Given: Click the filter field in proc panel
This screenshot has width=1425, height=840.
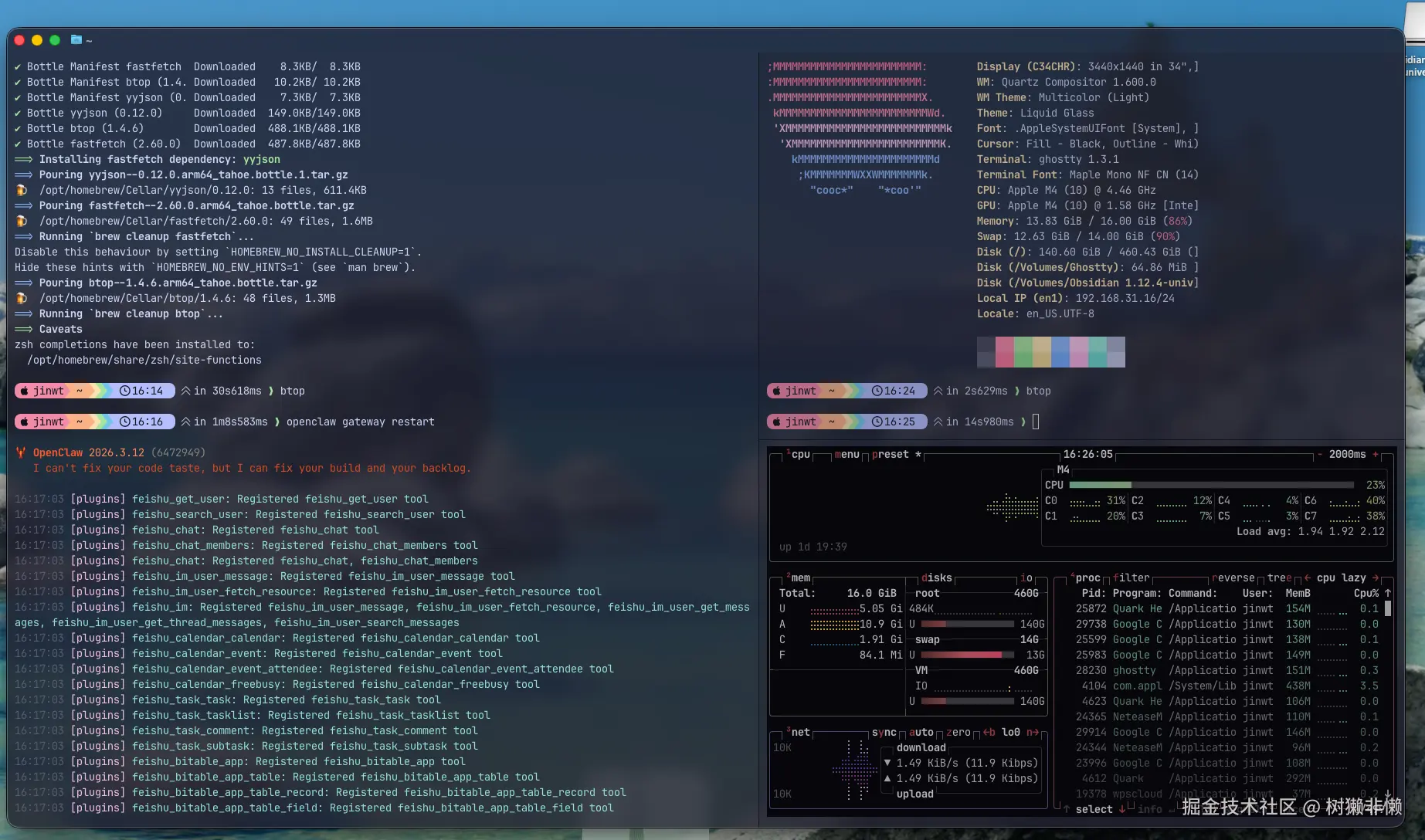Looking at the screenshot, I should pyautogui.click(x=1132, y=578).
